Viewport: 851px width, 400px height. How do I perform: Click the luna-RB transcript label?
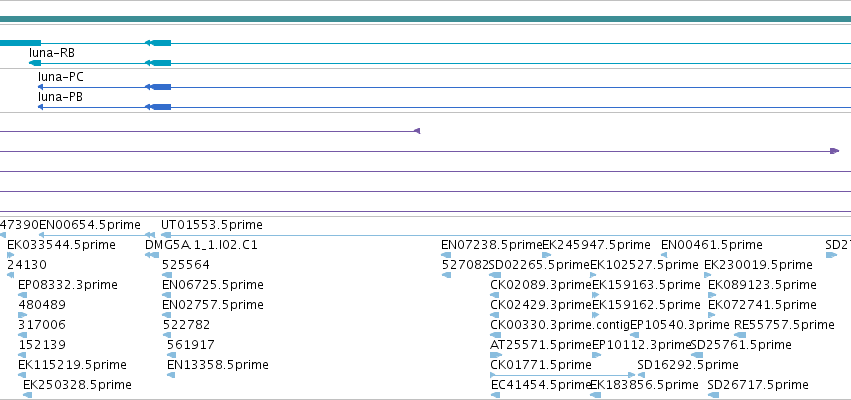52,53
